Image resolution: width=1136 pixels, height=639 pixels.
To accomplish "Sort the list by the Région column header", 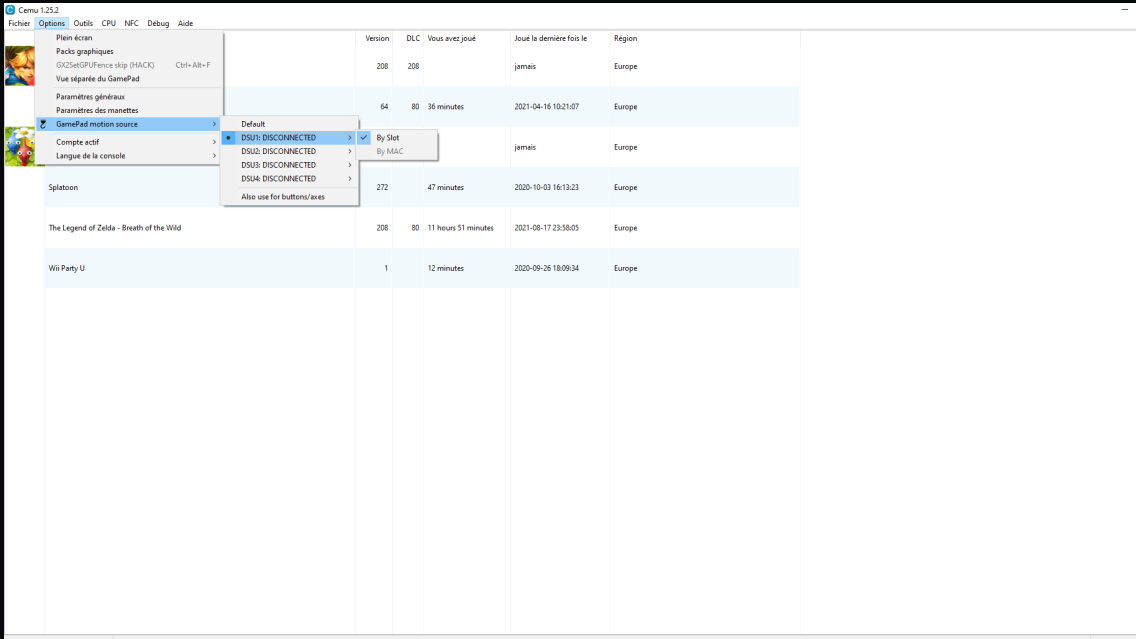I will point(625,39).
